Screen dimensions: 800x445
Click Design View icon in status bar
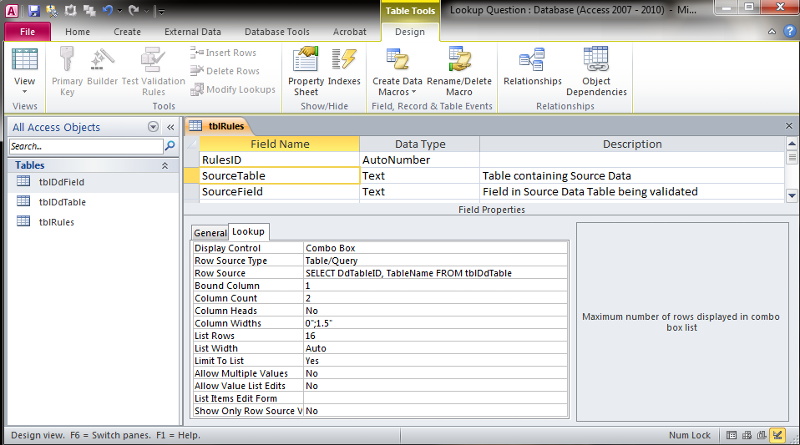[x=778, y=435]
